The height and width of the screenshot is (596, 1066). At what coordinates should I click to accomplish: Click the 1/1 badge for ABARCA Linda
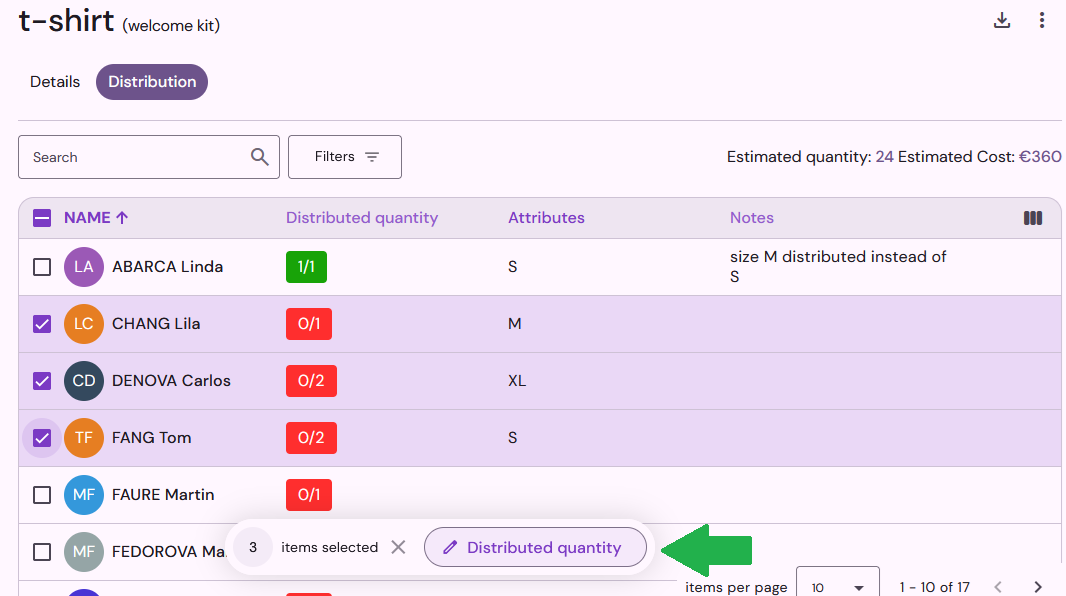306,267
